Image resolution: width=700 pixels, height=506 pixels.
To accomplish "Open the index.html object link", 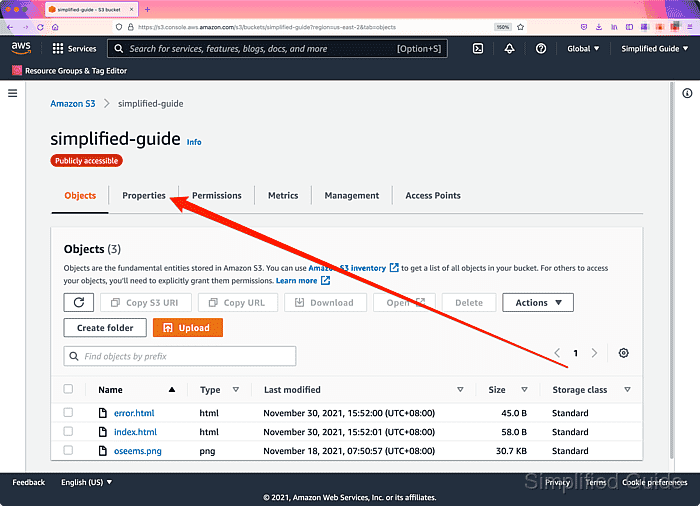I will 135,432.
